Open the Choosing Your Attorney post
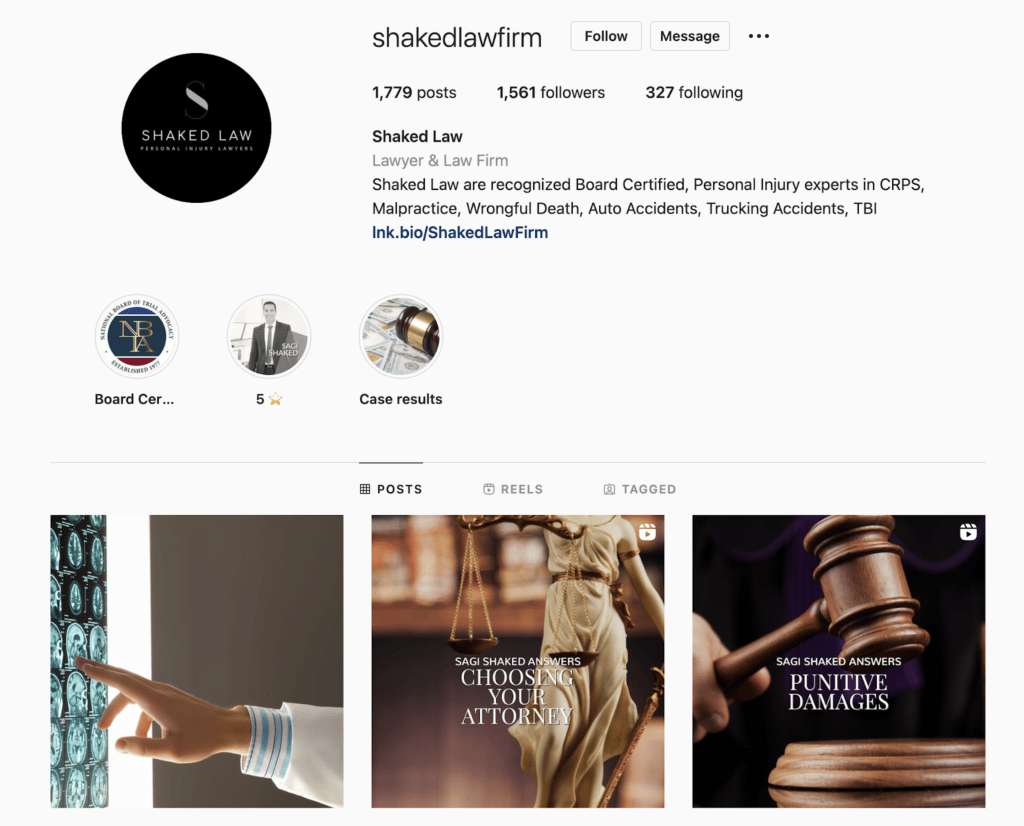Screen dimensions: 1024x826 (518, 661)
